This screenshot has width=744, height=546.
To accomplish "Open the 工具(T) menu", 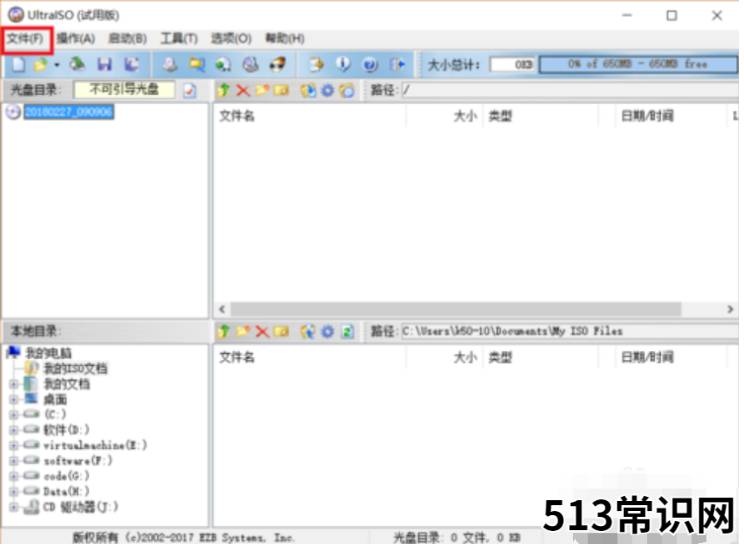I will coord(179,38).
